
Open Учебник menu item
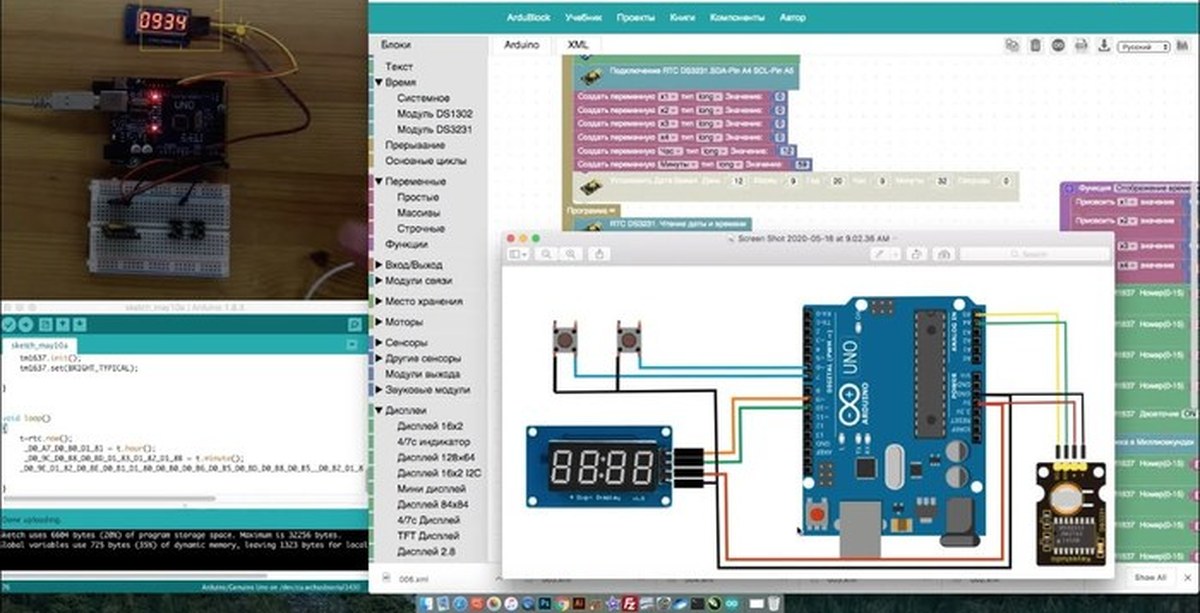tap(583, 18)
